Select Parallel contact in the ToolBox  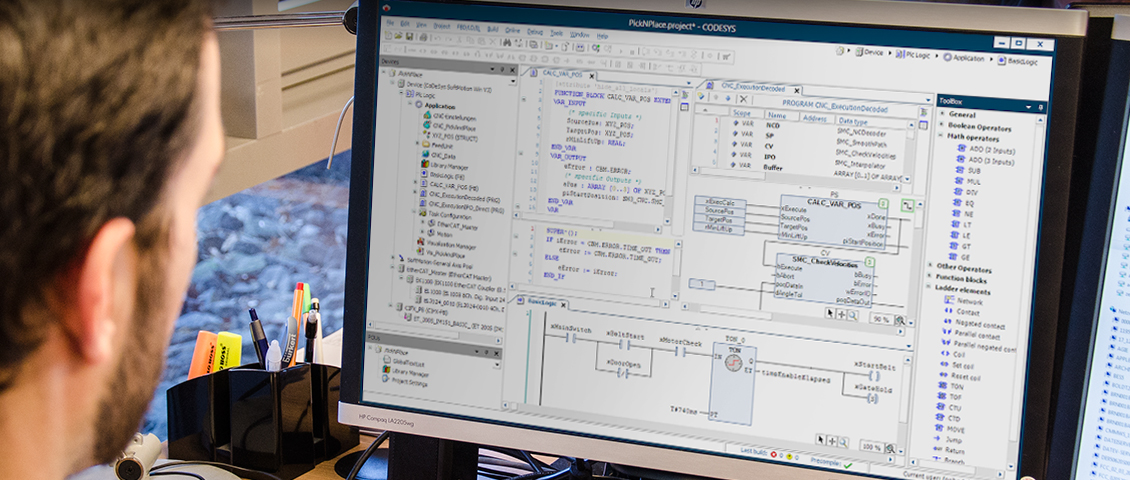[970, 336]
